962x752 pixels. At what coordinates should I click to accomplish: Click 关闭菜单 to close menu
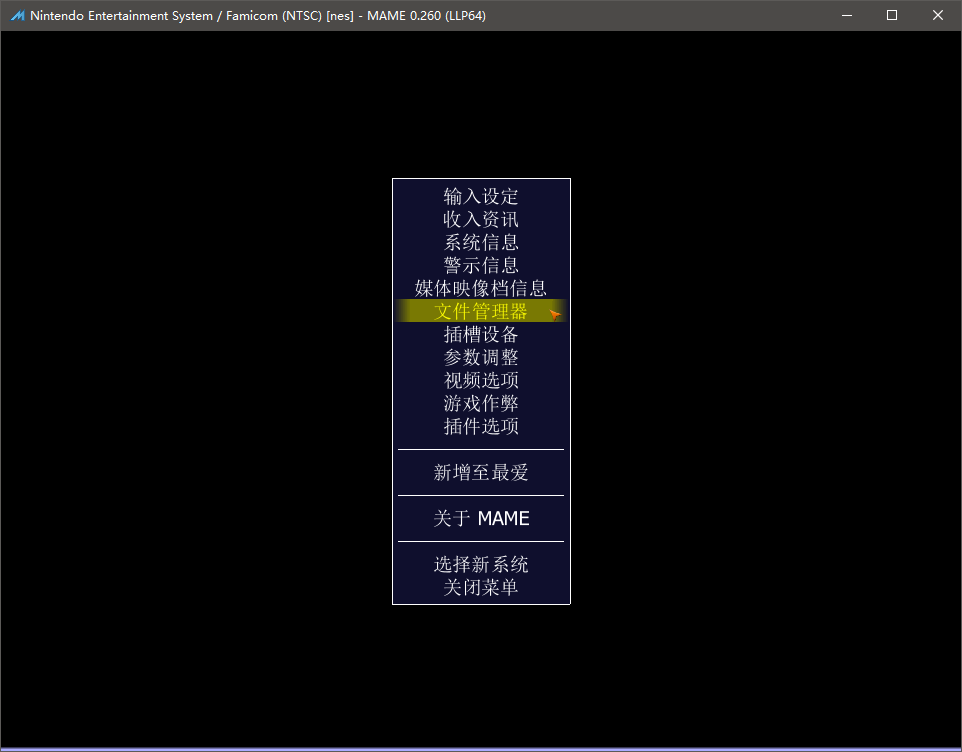click(x=481, y=587)
